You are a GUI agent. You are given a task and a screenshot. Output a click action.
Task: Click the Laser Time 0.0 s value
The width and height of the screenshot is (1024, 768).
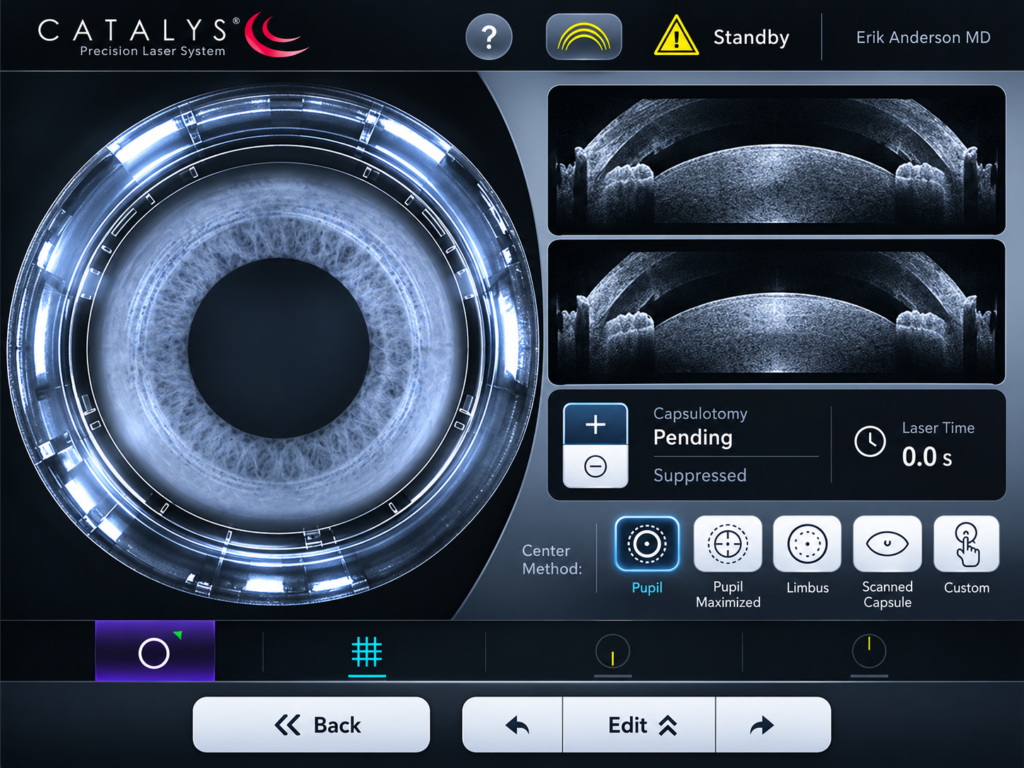pyautogui.click(x=927, y=457)
